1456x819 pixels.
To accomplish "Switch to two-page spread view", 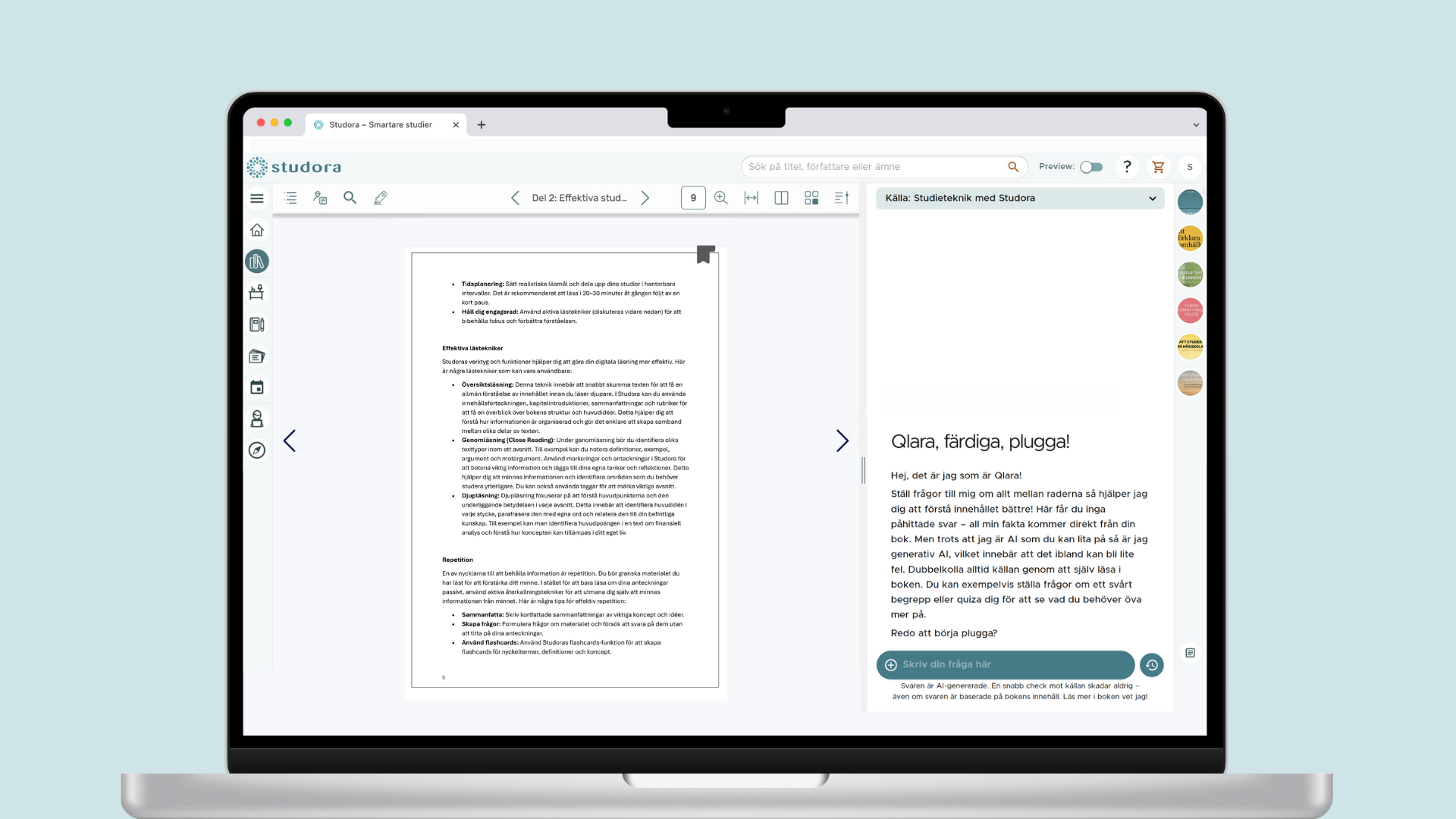I will 781,198.
